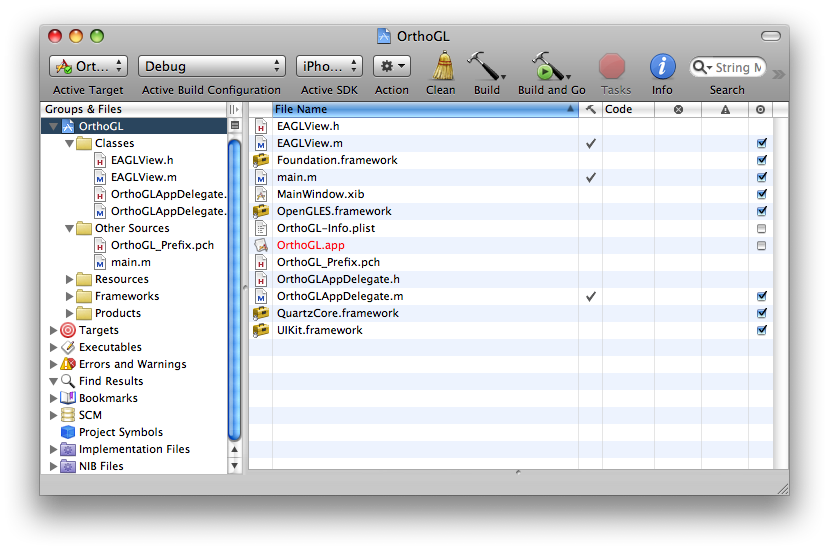Collapse the Other Sources group
829x550 pixels.
point(69,228)
